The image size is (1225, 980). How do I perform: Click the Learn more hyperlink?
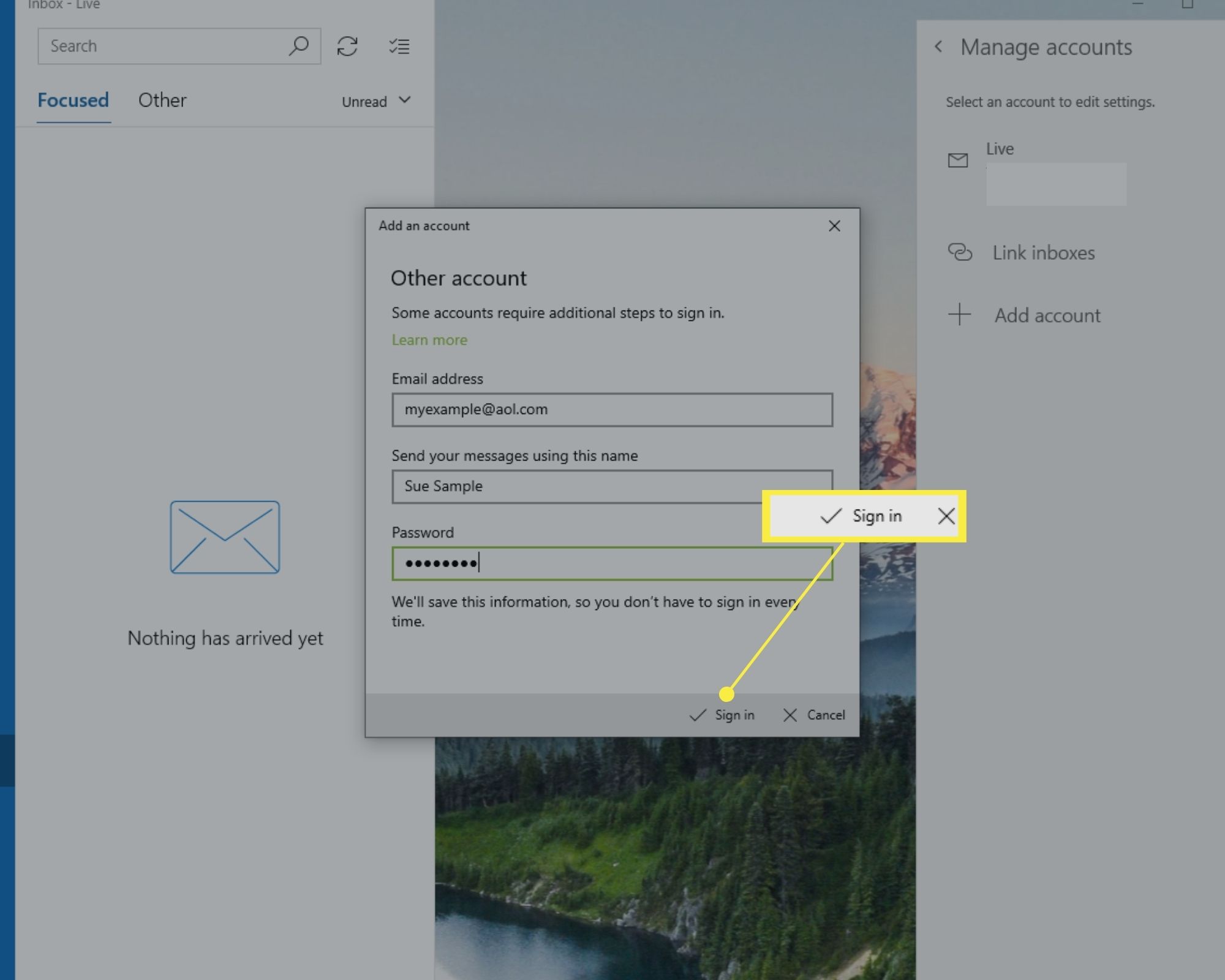(x=429, y=339)
